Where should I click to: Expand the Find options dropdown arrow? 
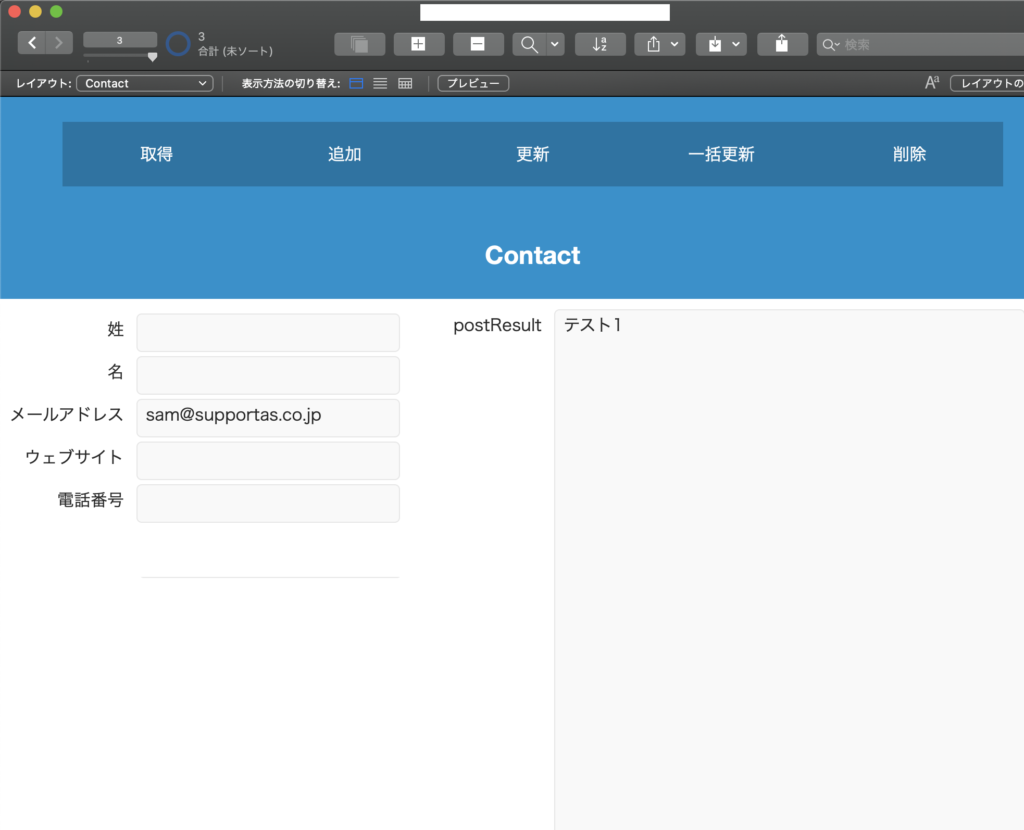click(555, 44)
